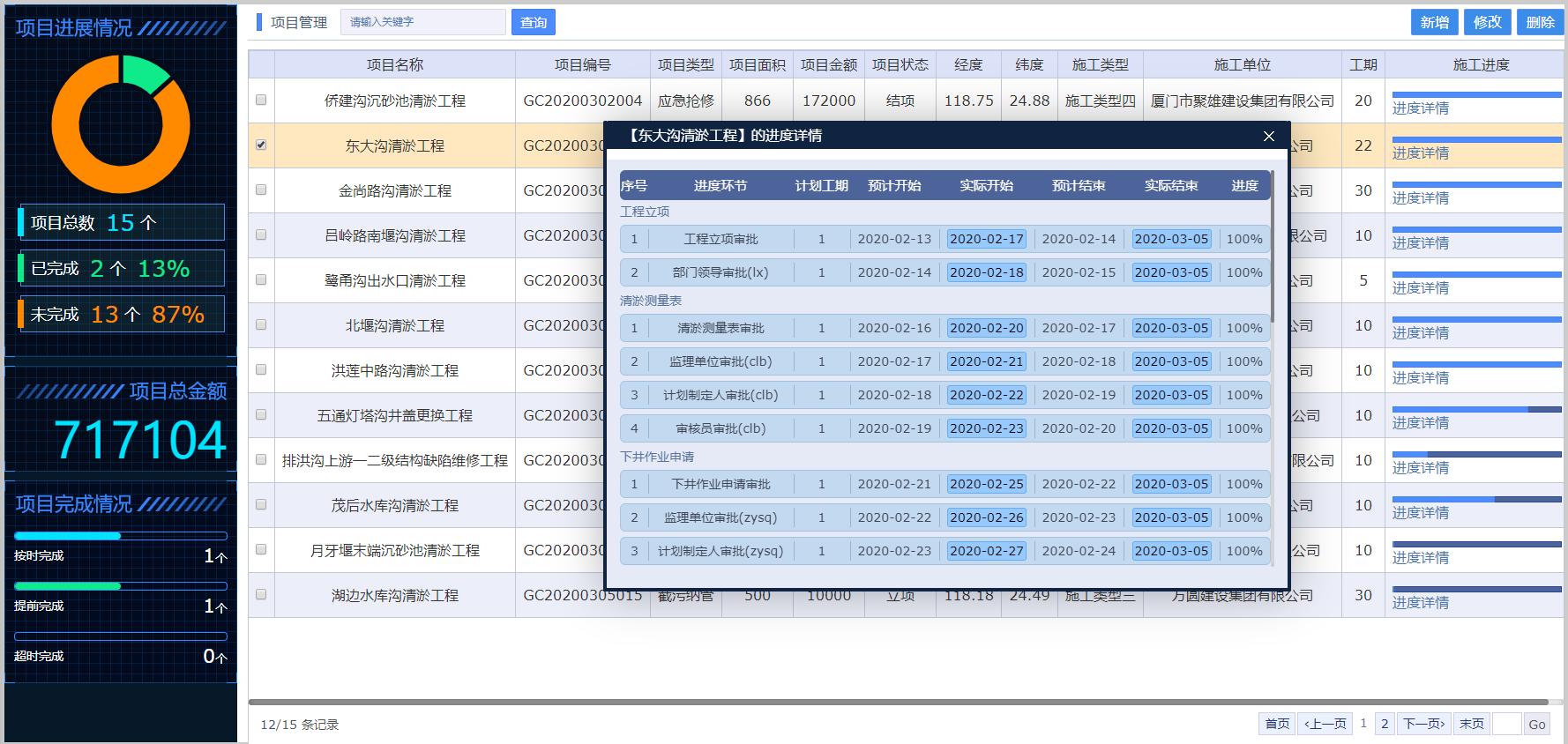Screen dimensions: 1568x744
Task: Click the 查询 search button
Action: 533,22
